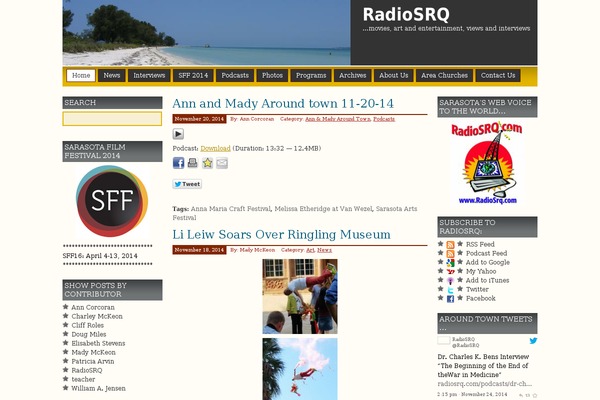Viewport: 600px width, 400px height.
Task: Show posts by Doug Miles
Action: tap(89, 334)
